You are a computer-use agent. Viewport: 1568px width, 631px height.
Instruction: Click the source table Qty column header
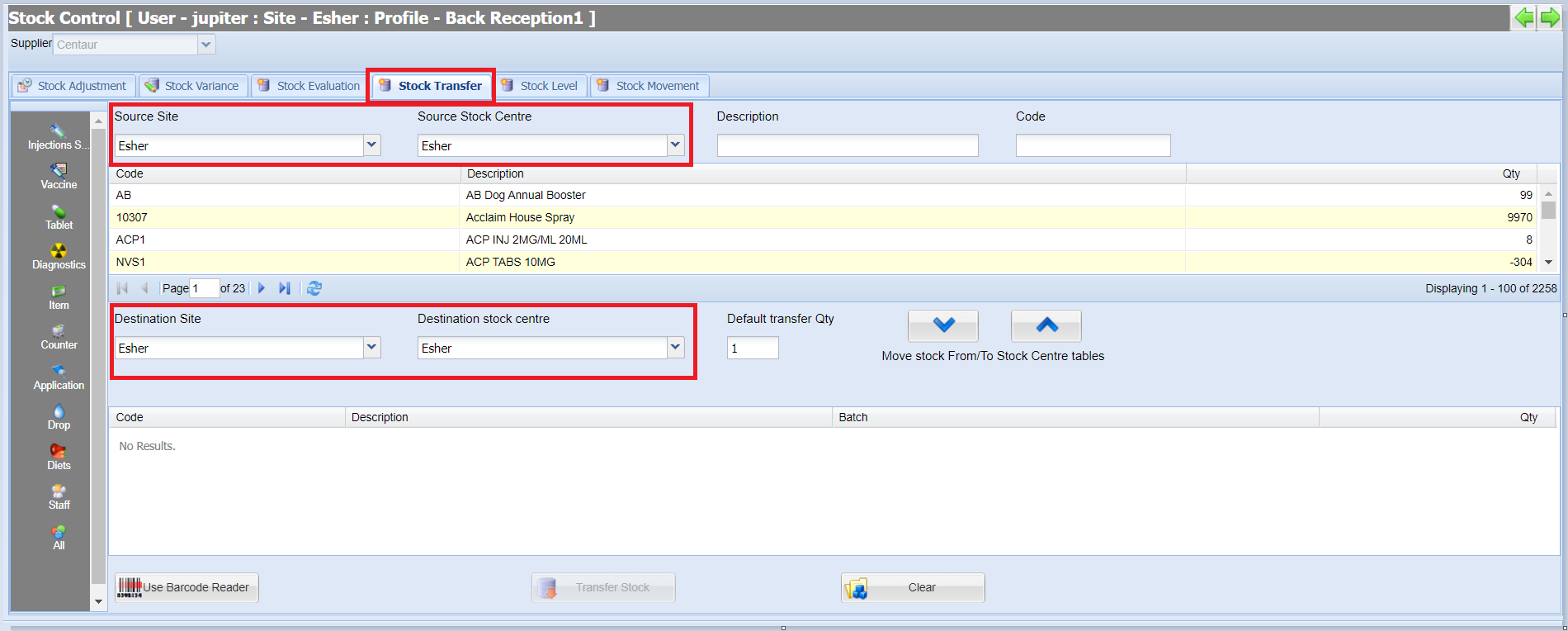click(1362, 173)
